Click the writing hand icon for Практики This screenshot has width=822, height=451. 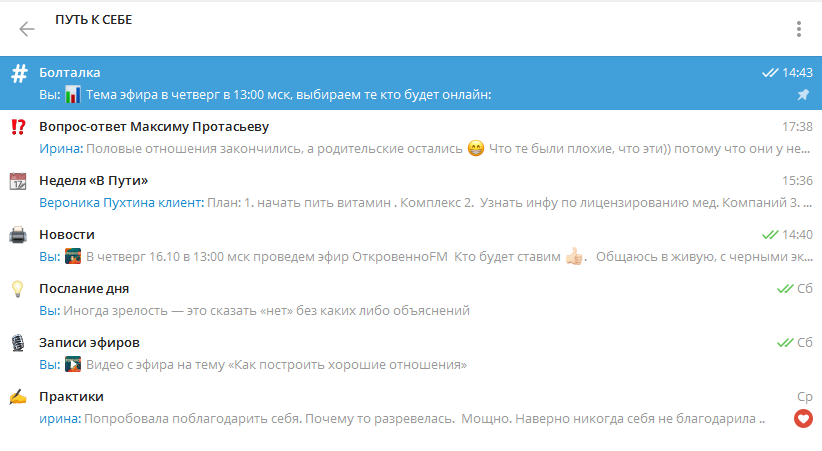(17, 398)
